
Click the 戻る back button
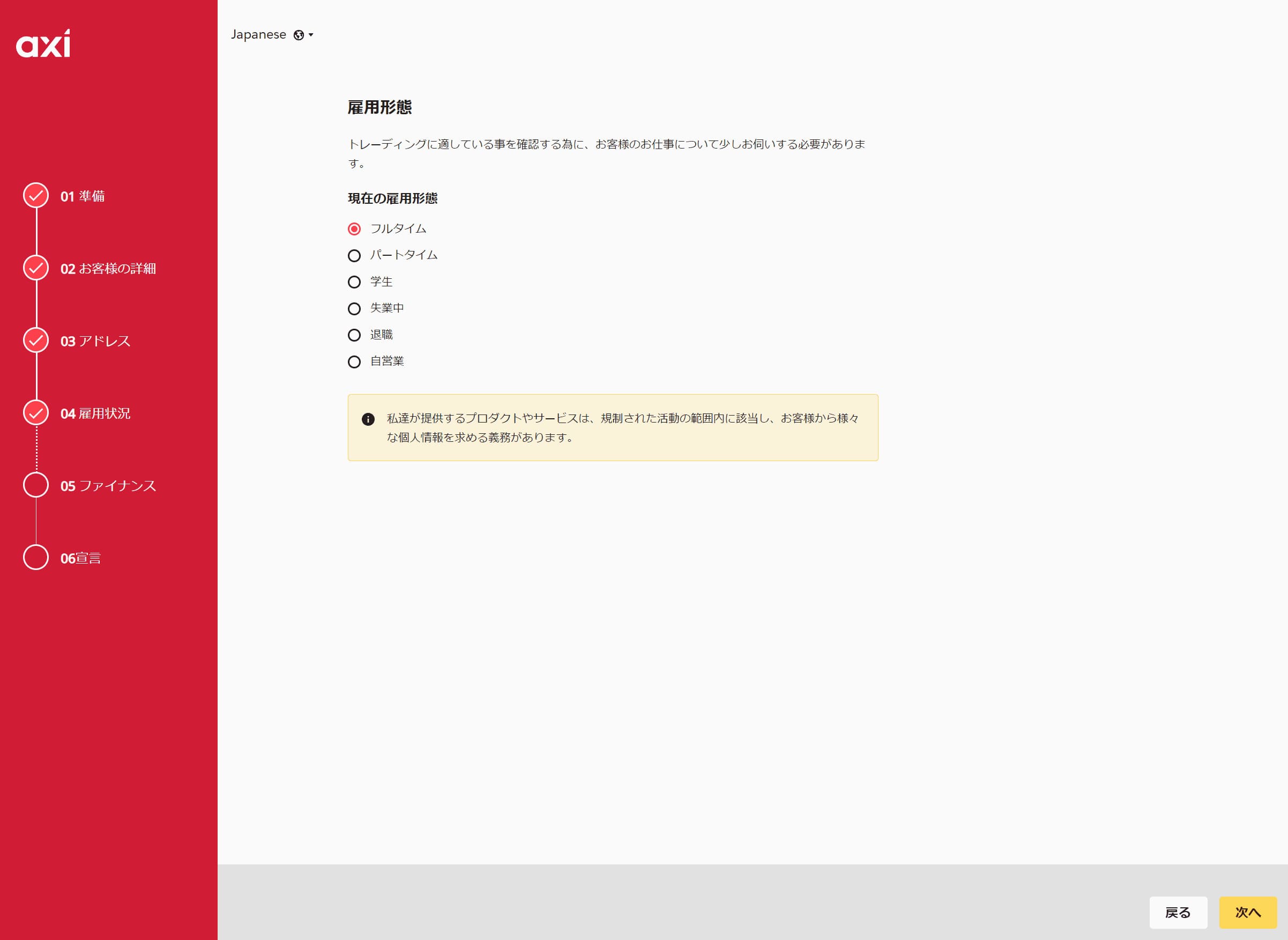1178,912
